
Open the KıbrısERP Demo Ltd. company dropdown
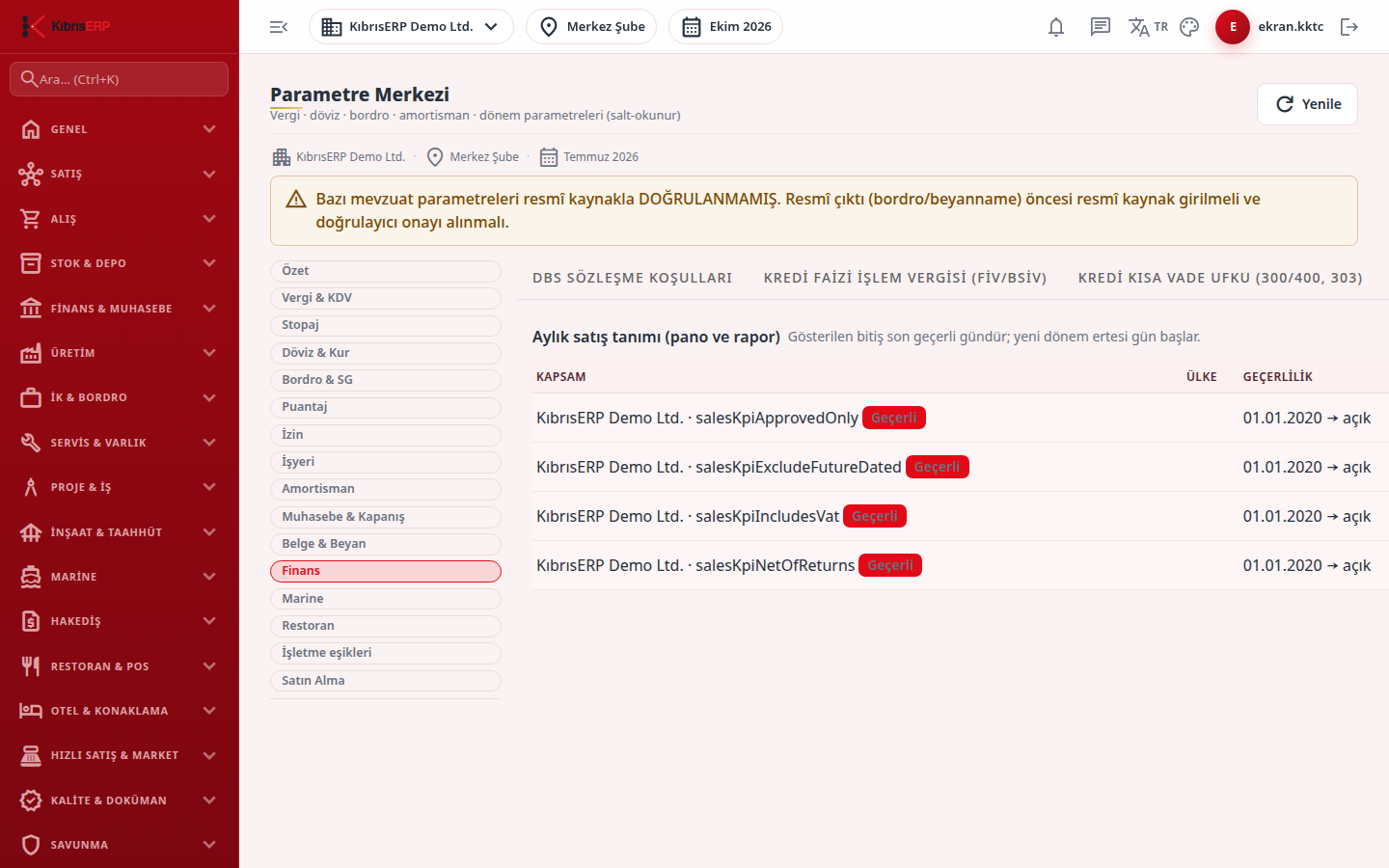coord(411,27)
